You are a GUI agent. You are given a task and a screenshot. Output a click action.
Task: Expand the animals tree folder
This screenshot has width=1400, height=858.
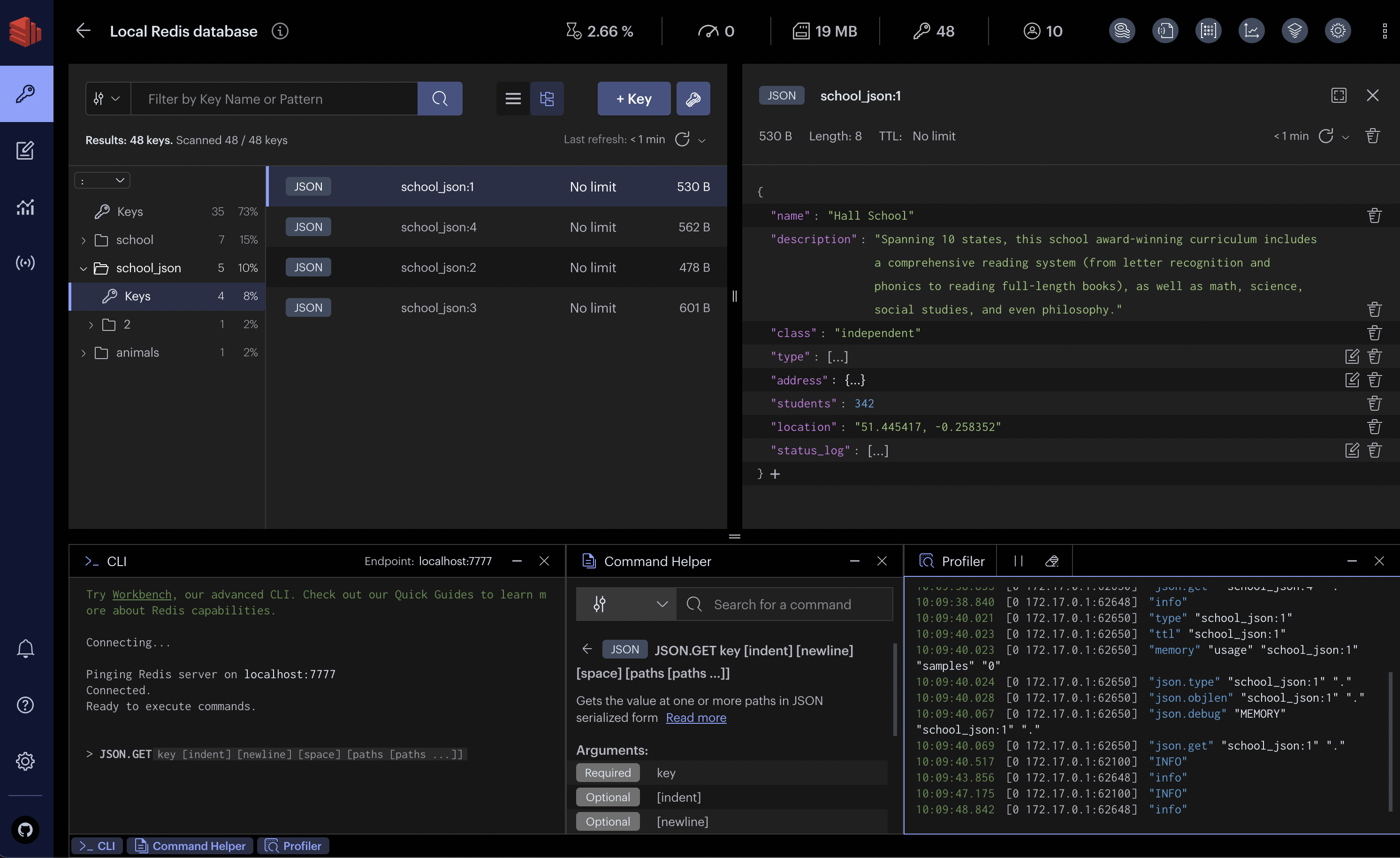84,352
